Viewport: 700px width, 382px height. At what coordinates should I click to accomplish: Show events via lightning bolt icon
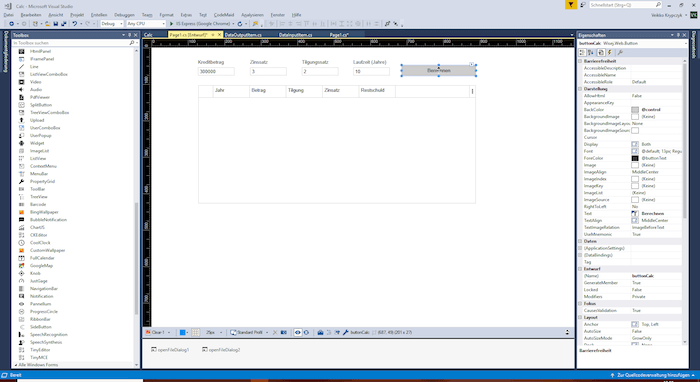(610, 53)
